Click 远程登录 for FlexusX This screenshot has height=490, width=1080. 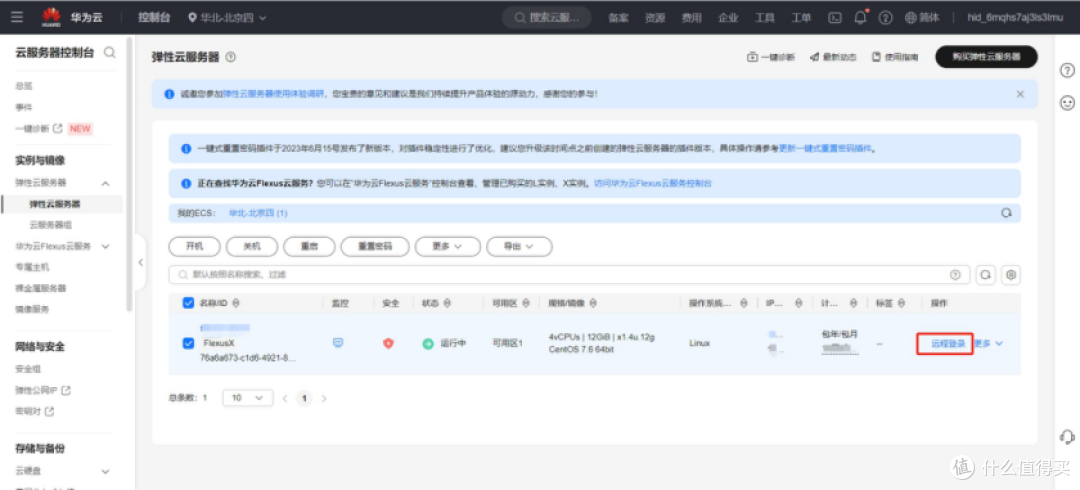click(948, 343)
